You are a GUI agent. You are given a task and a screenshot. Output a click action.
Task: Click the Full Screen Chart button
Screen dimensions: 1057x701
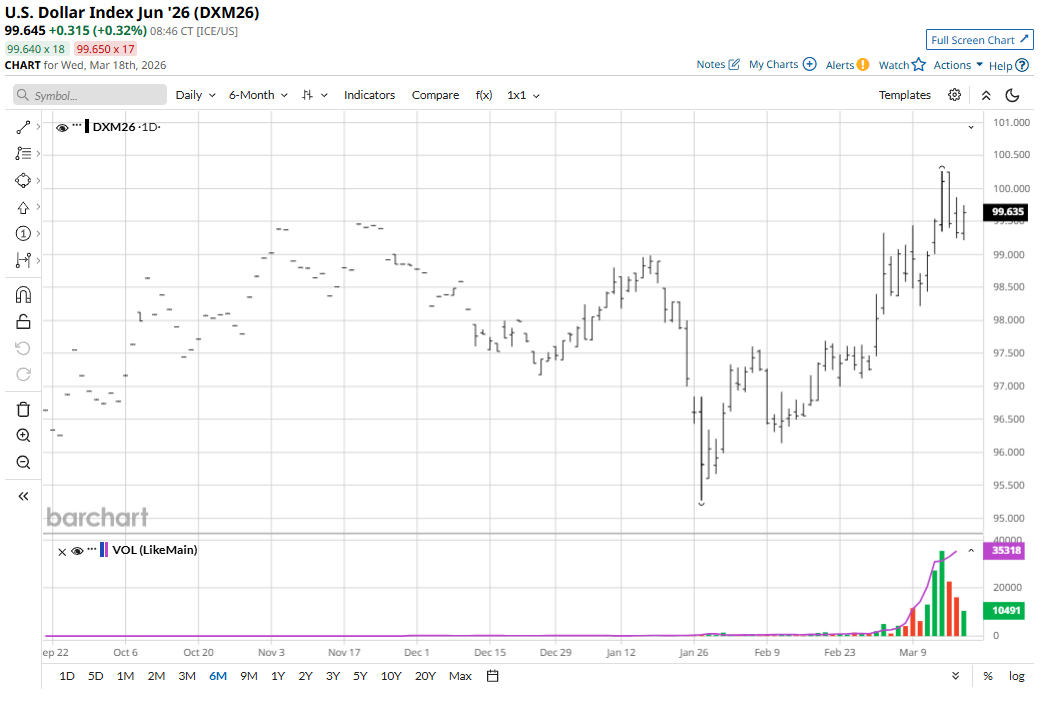click(x=979, y=40)
